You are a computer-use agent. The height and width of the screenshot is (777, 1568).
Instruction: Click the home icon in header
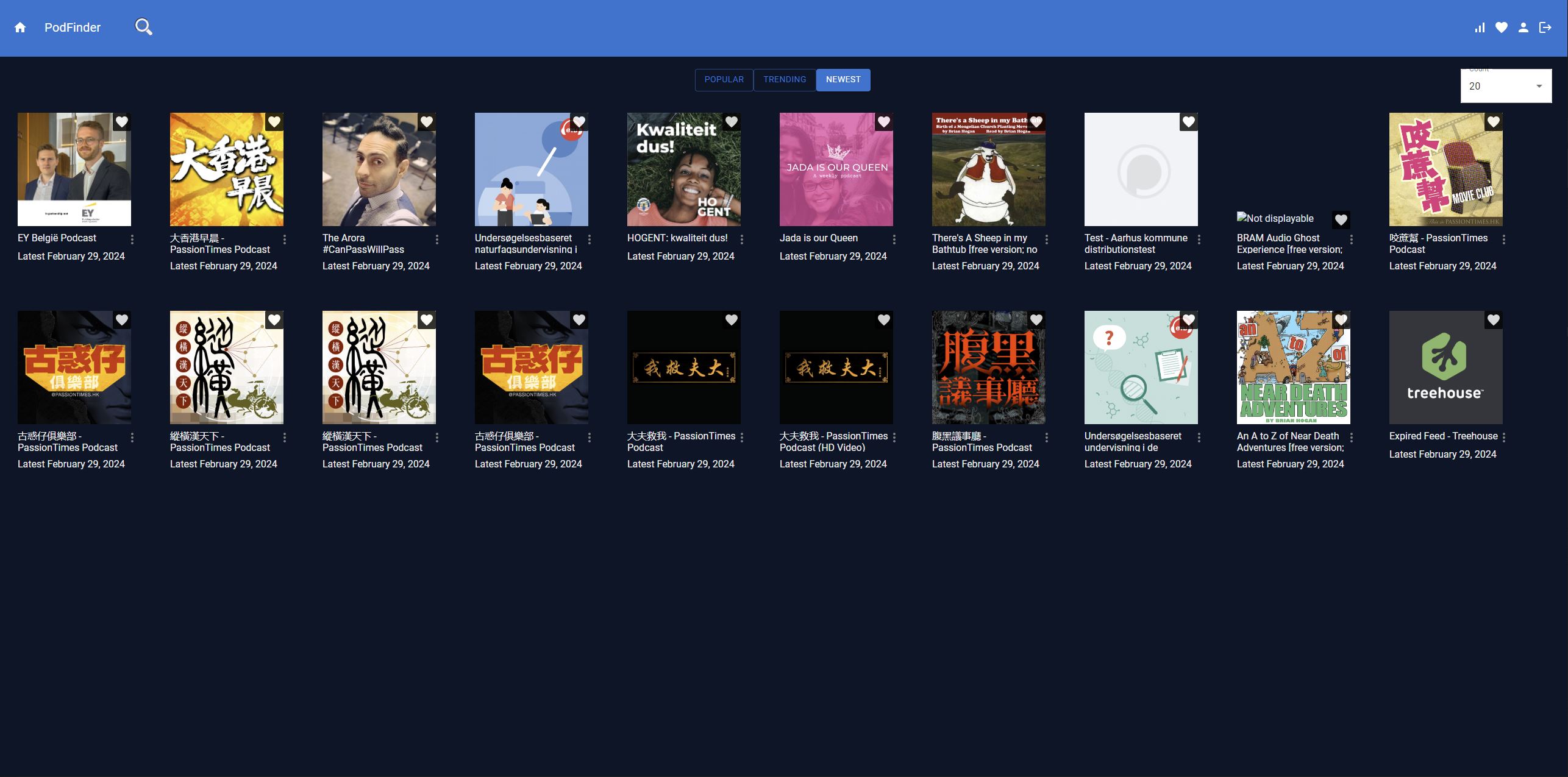pos(20,27)
